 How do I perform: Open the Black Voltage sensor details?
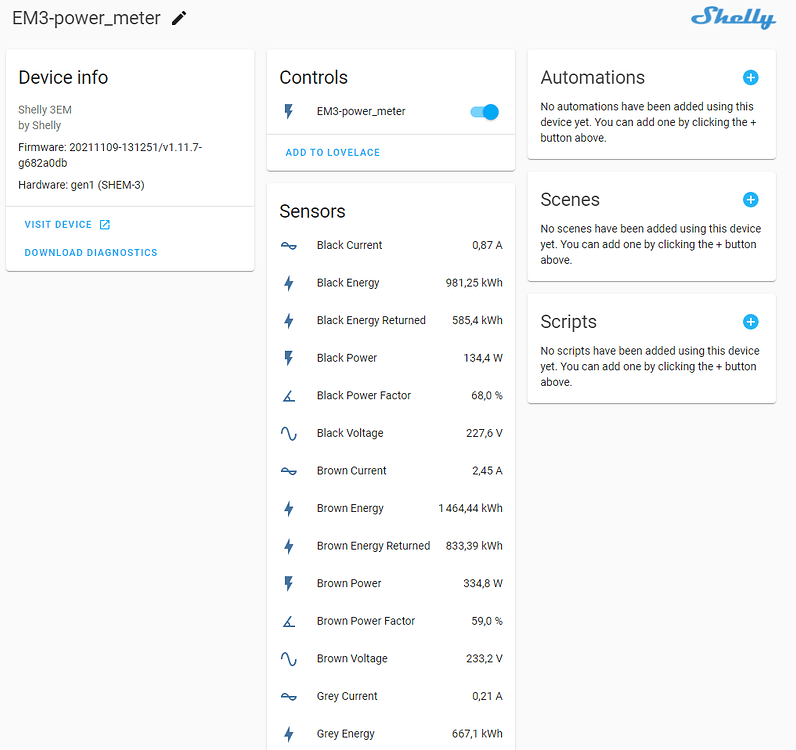(390, 433)
